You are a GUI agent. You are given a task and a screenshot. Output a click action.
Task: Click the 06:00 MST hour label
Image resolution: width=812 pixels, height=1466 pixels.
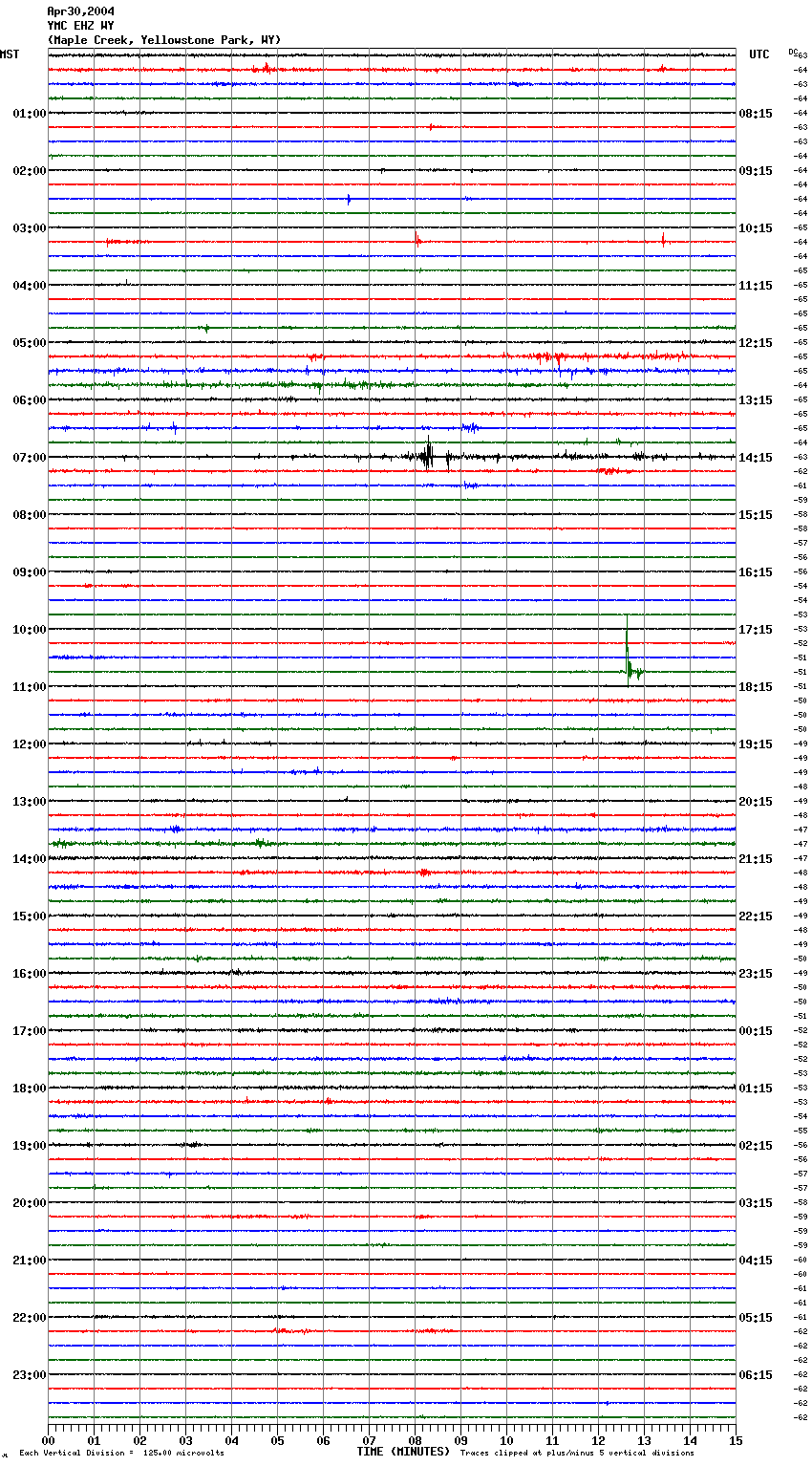pyautogui.click(x=30, y=399)
